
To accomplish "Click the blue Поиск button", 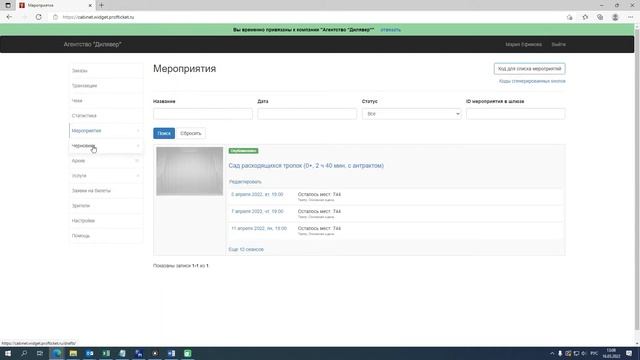I will [x=164, y=133].
